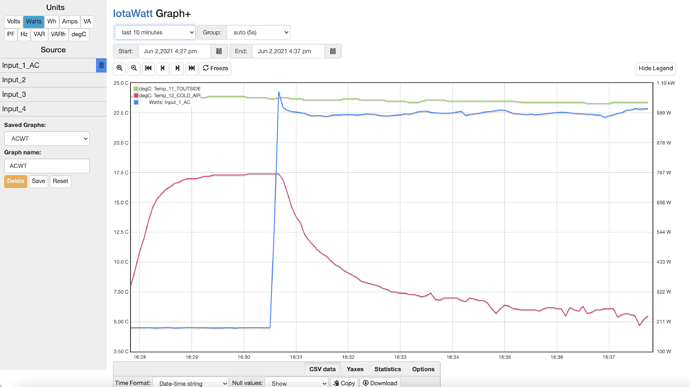This screenshot has width=690, height=387.
Task: Open the Saved Graphs ACWT dropdown
Action: [x=47, y=138]
